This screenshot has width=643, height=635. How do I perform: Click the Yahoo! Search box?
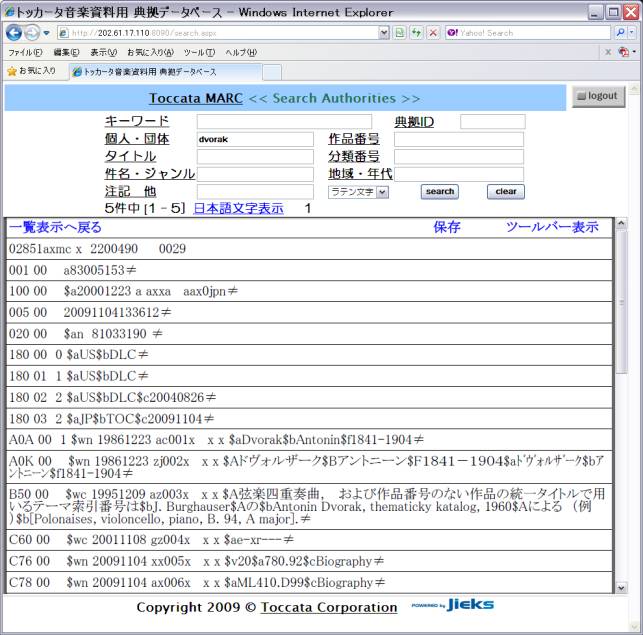point(528,33)
